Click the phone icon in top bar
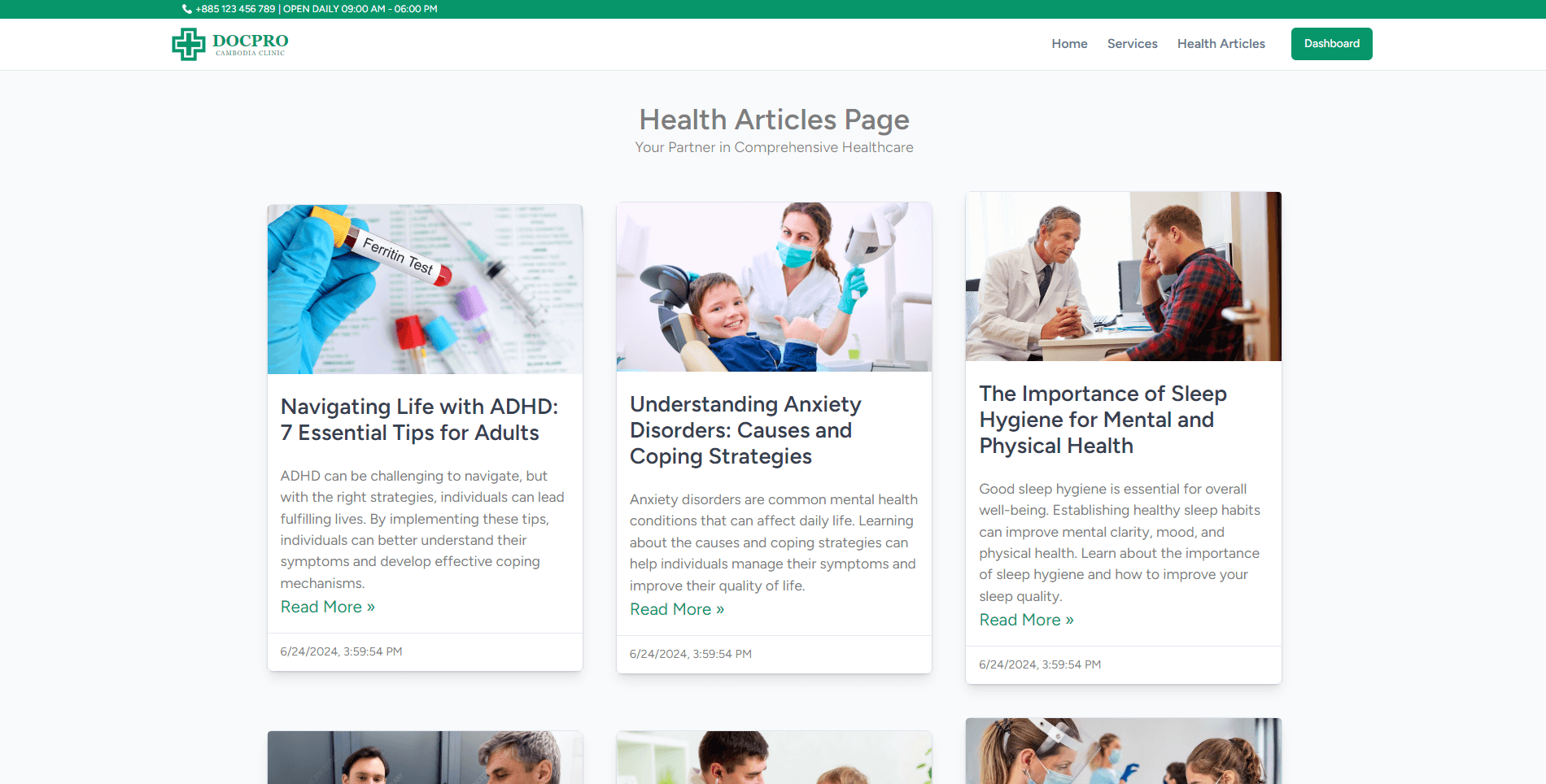The image size is (1546, 784). point(187,9)
